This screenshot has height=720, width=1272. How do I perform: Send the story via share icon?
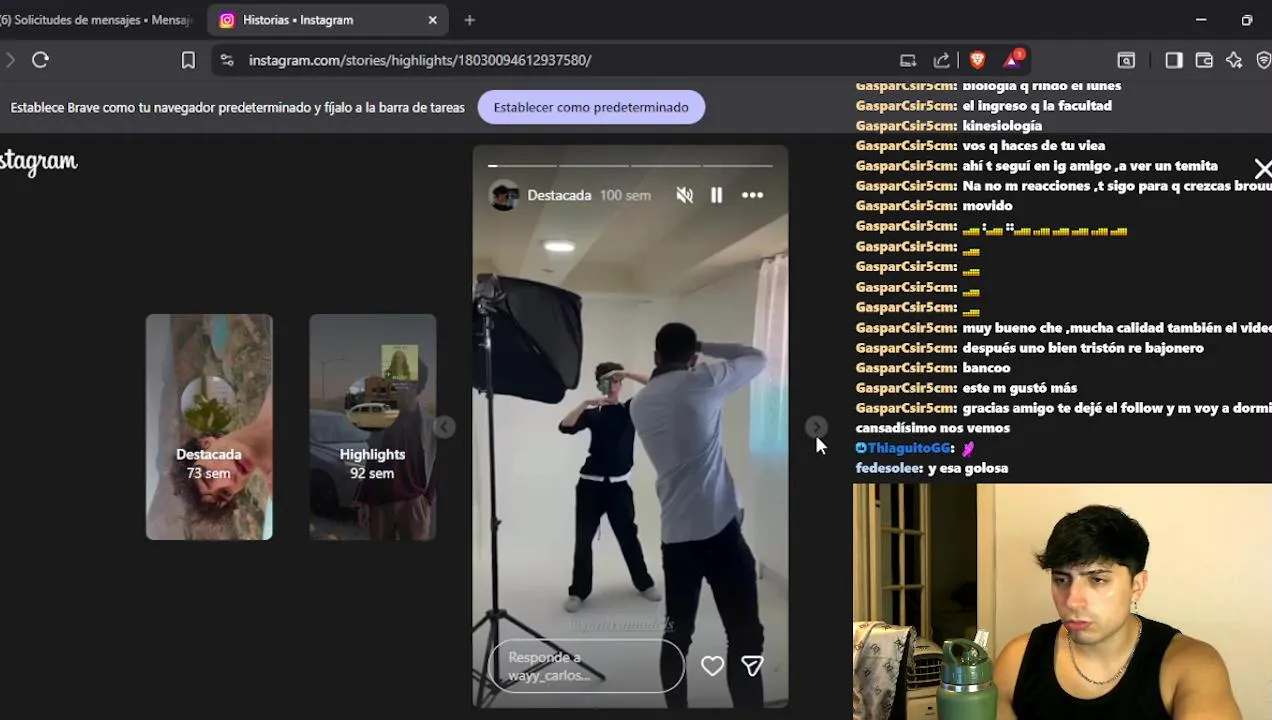(x=752, y=666)
